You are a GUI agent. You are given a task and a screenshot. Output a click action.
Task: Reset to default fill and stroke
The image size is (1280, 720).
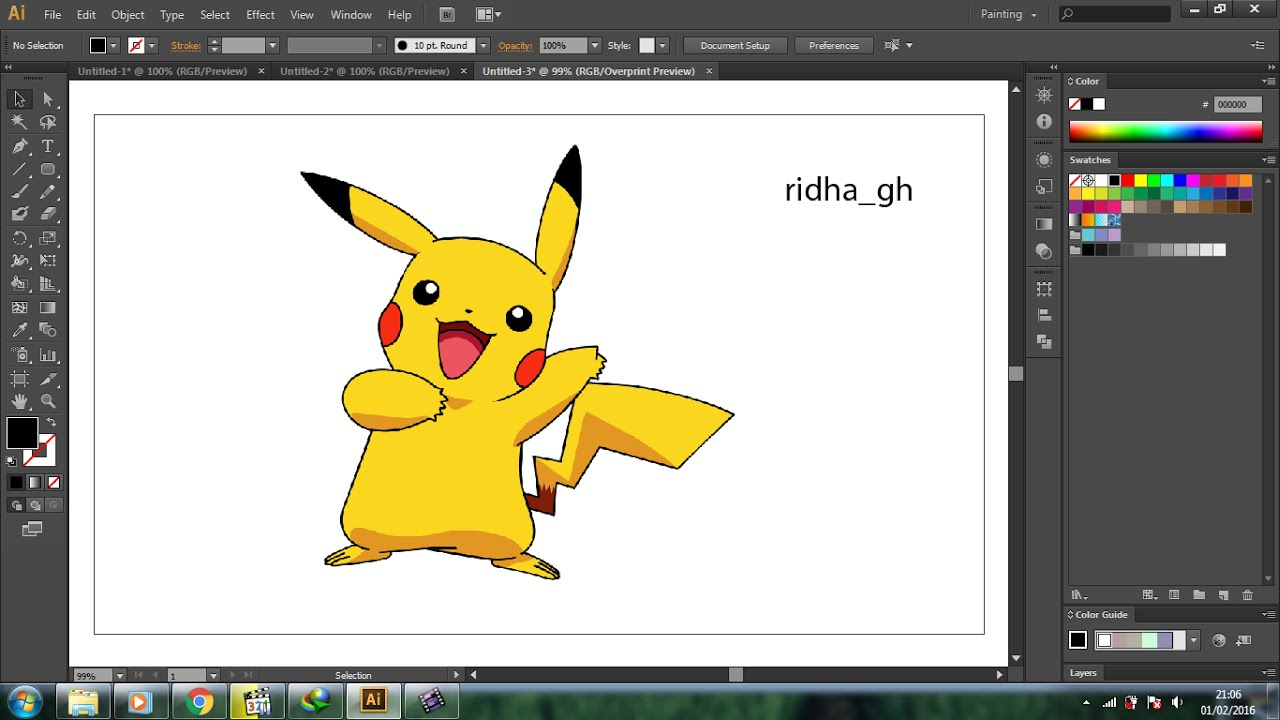[12, 461]
